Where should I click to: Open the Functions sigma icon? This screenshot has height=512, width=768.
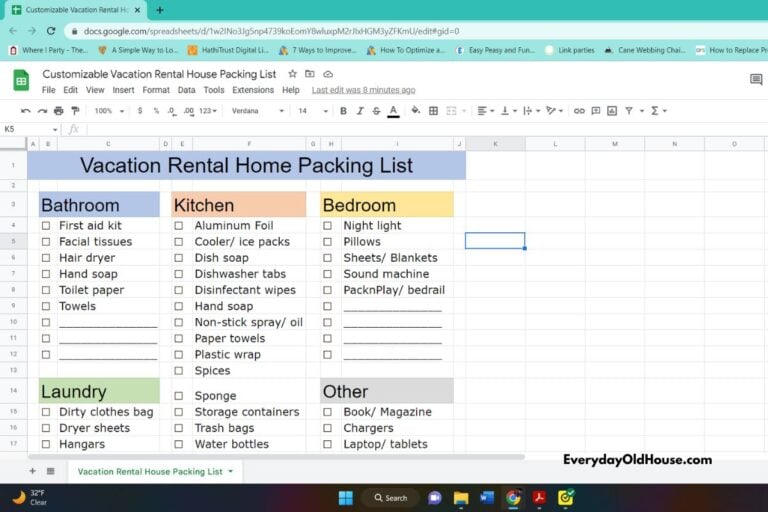tap(654, 111)
